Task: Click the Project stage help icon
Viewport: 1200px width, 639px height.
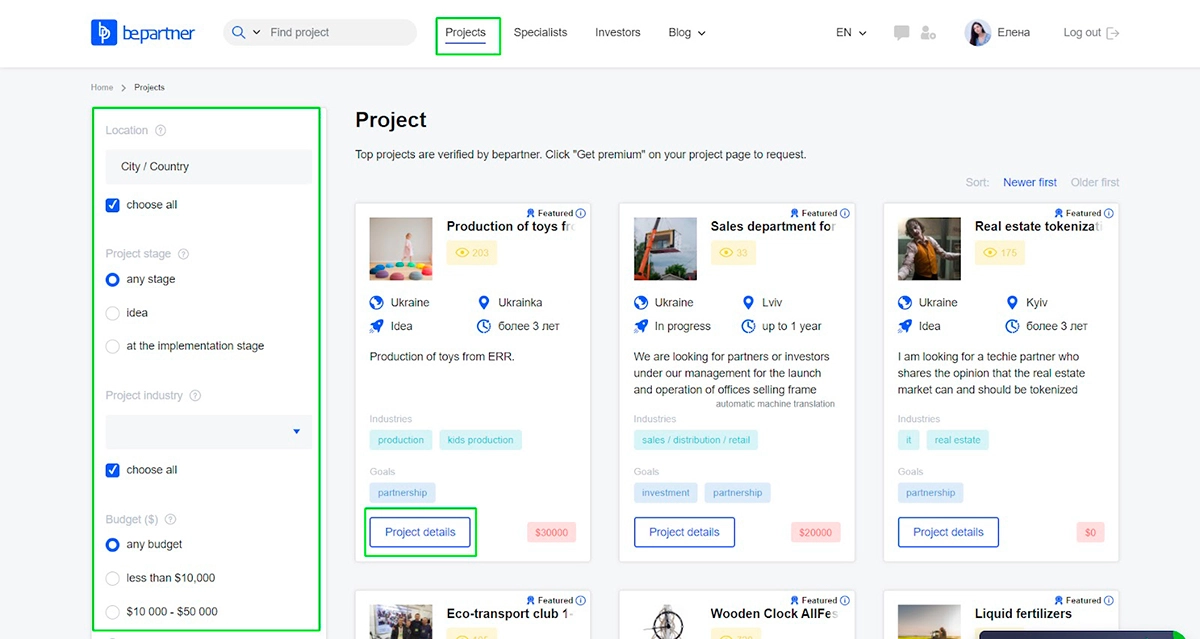Action: (183, 254)
